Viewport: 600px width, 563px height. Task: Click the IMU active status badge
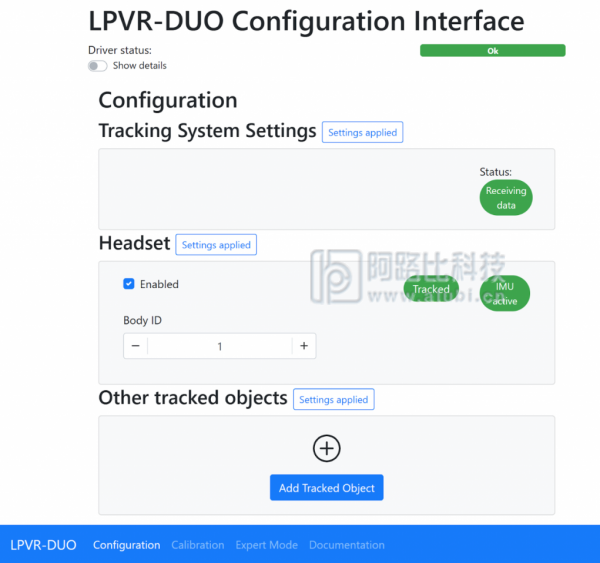click(x=505, y=294)
